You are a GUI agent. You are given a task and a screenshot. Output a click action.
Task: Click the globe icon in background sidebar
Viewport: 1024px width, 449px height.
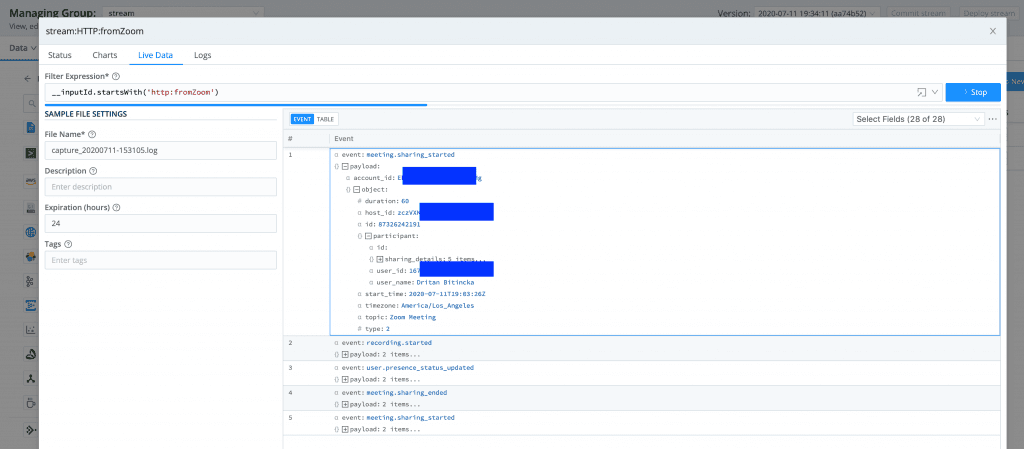tap(31, 232)
